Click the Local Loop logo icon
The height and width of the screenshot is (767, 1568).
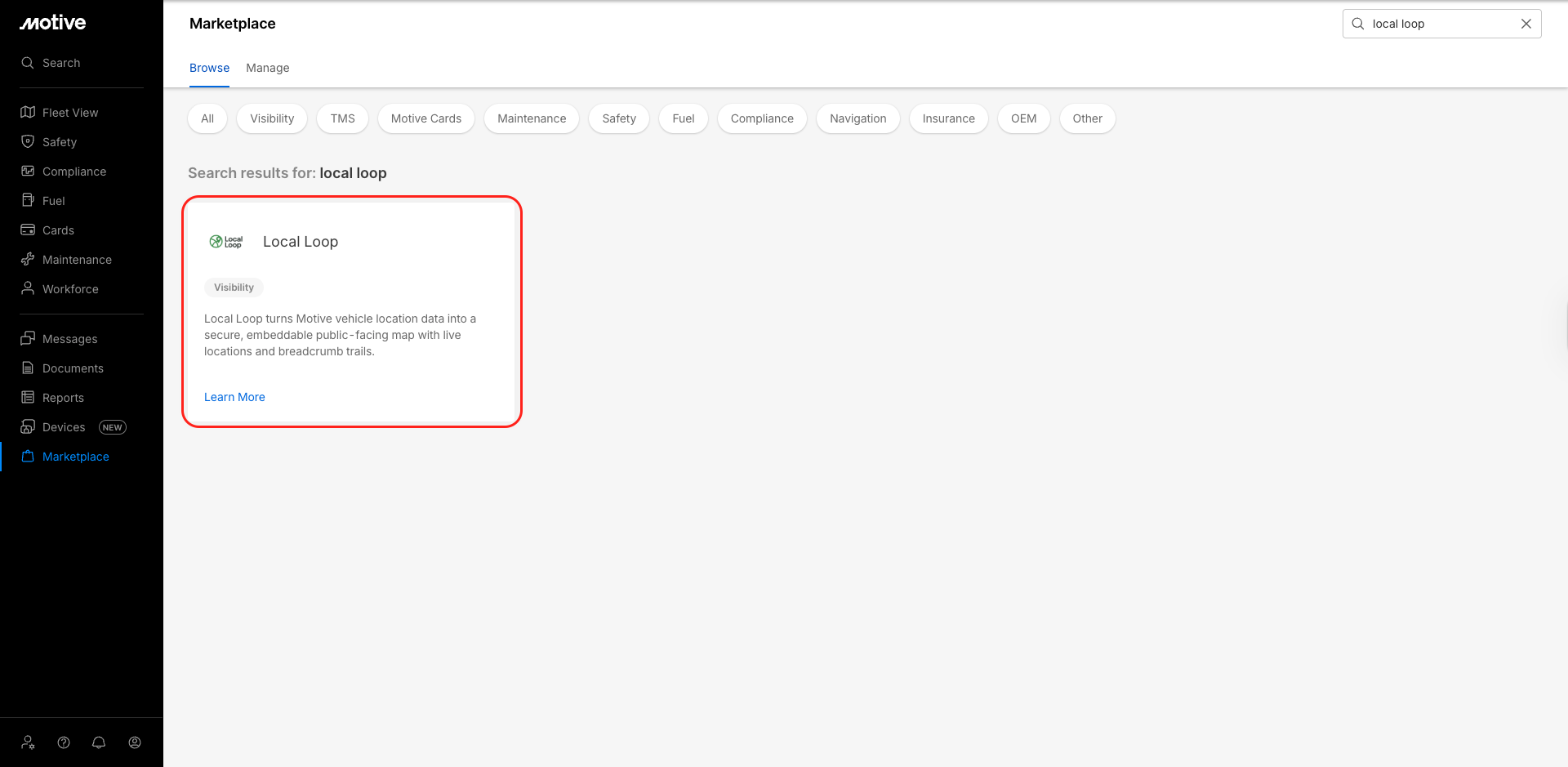[x=226, y=242]
